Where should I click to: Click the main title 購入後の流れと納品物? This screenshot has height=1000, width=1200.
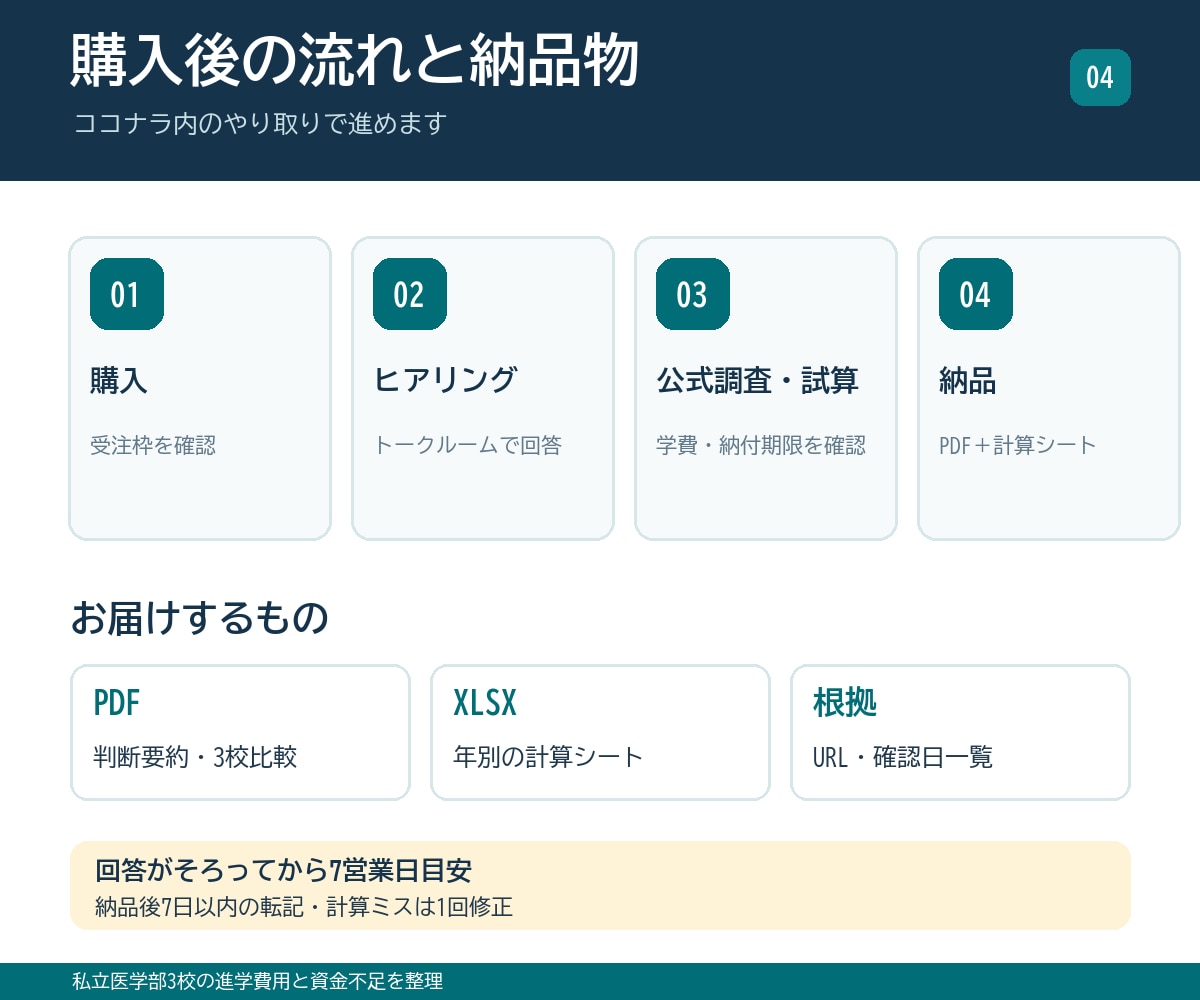355,62
